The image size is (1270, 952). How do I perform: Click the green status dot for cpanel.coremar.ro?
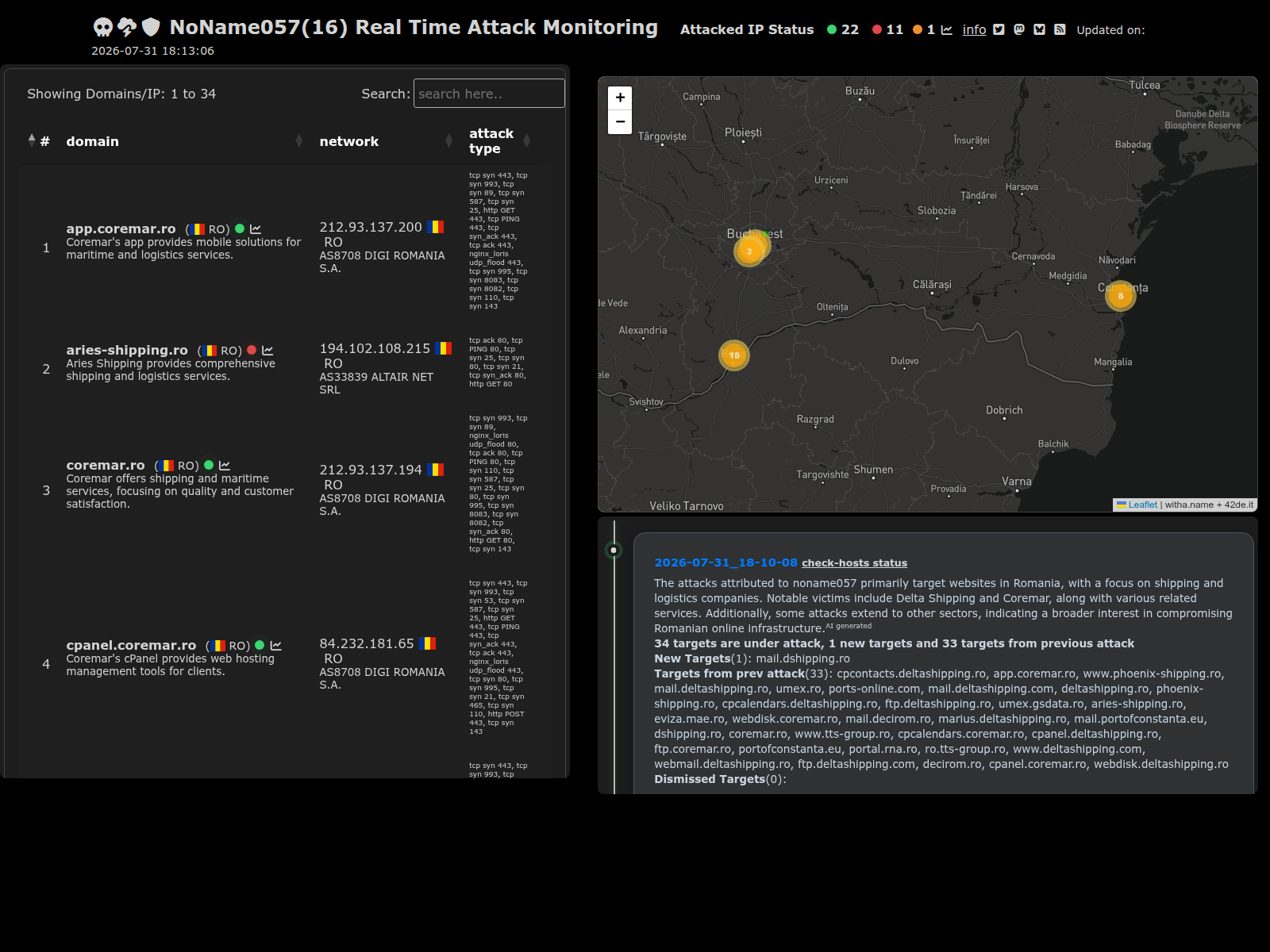coord(260,645)
